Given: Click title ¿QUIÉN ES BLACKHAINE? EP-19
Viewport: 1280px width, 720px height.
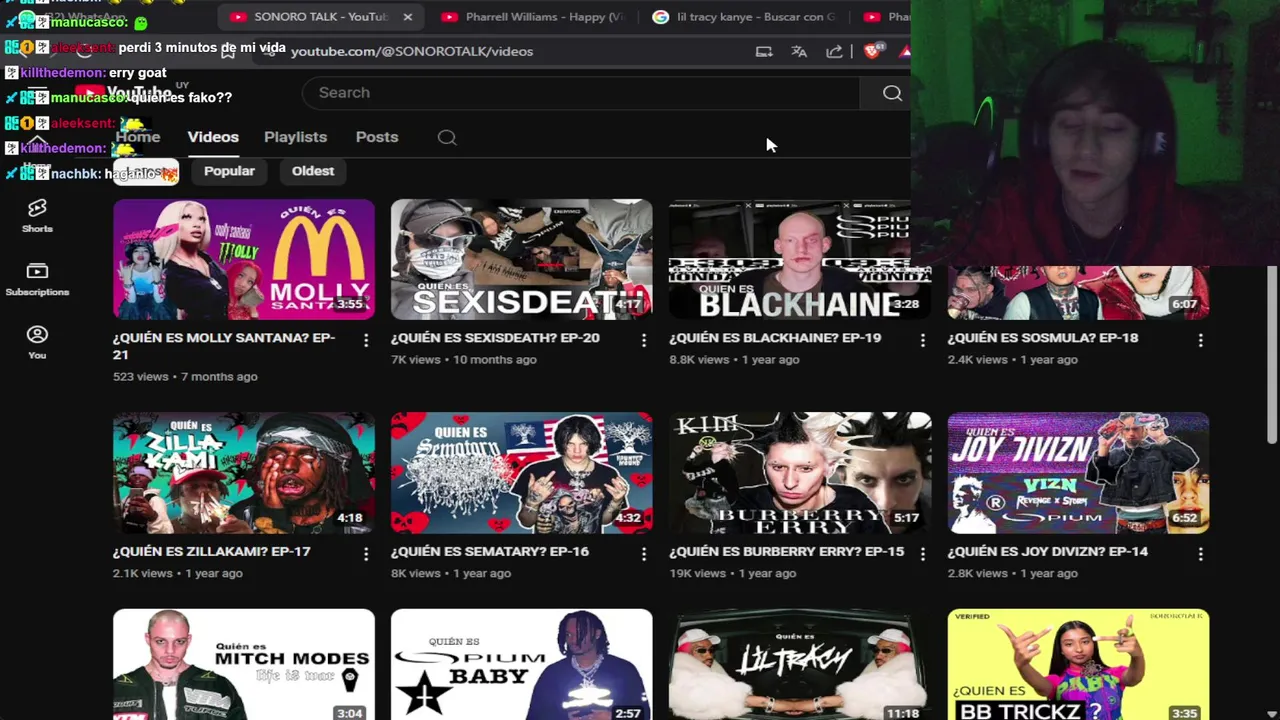Looking at the screenshot, I should [775, 338].
